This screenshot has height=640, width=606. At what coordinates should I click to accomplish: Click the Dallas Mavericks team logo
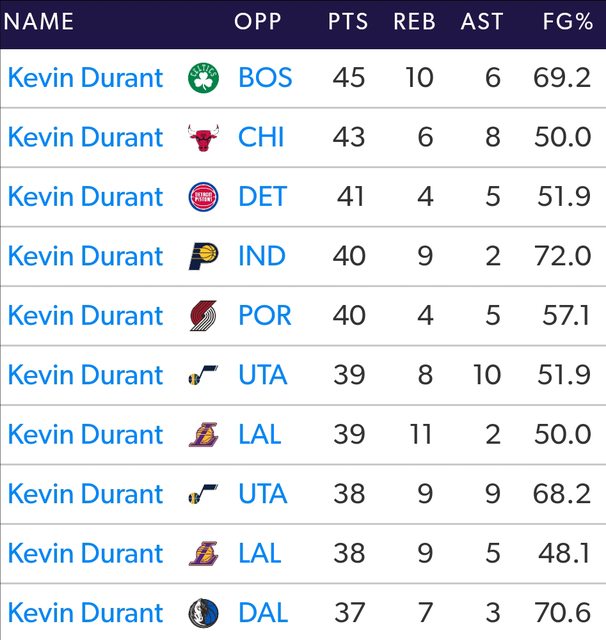pos(203,613)
